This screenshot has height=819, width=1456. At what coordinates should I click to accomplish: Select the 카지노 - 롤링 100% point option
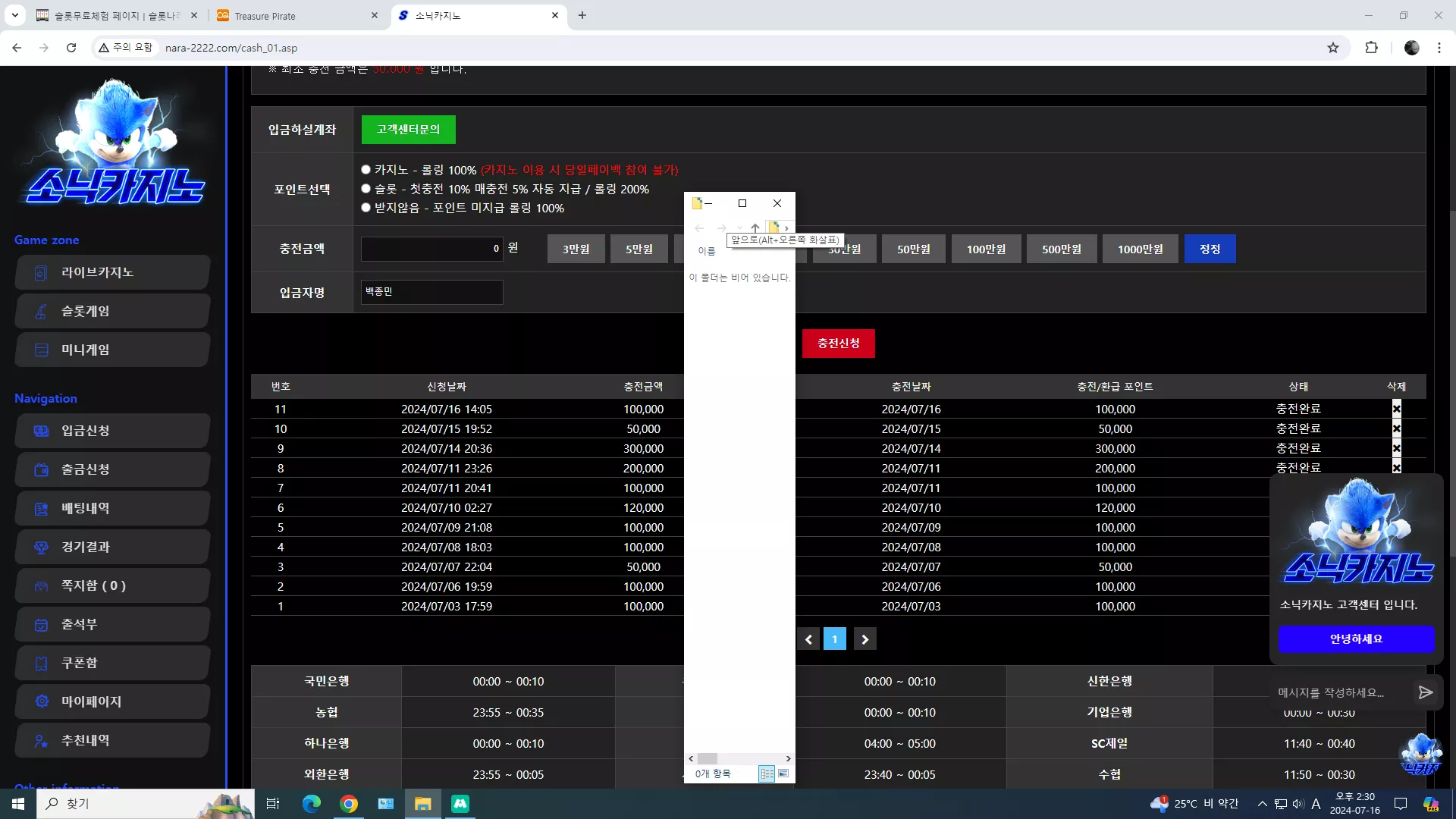coord(366,170)
